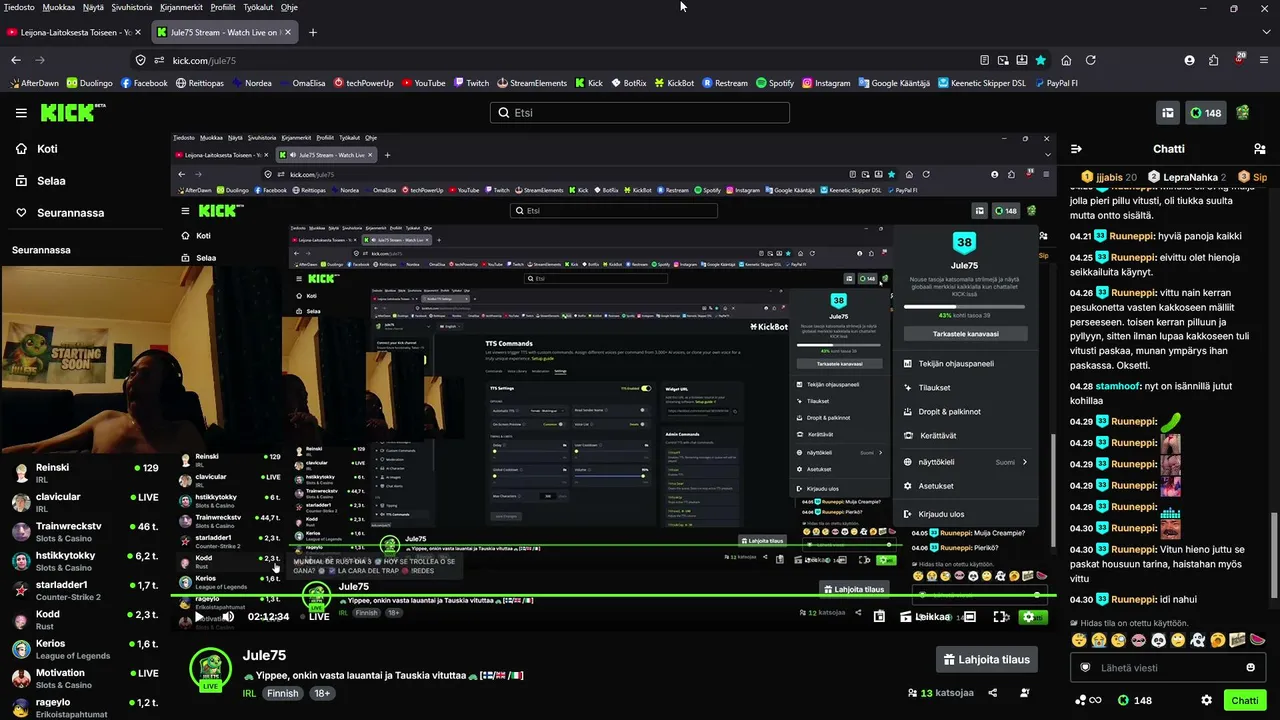
Task: Focus the Etsi search field
Action: (640, 113)
